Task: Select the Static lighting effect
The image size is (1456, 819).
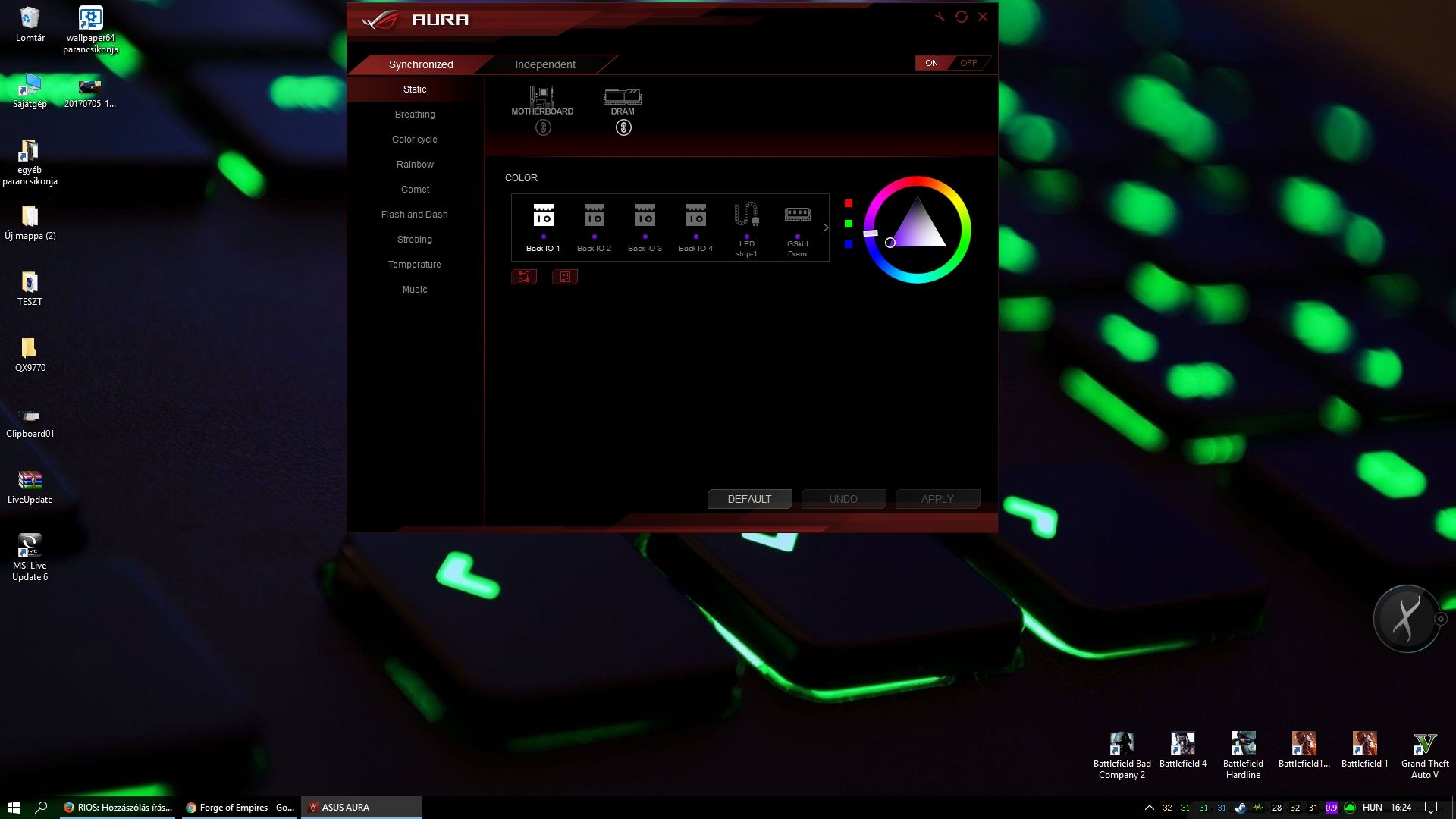Action: point(415,89)
